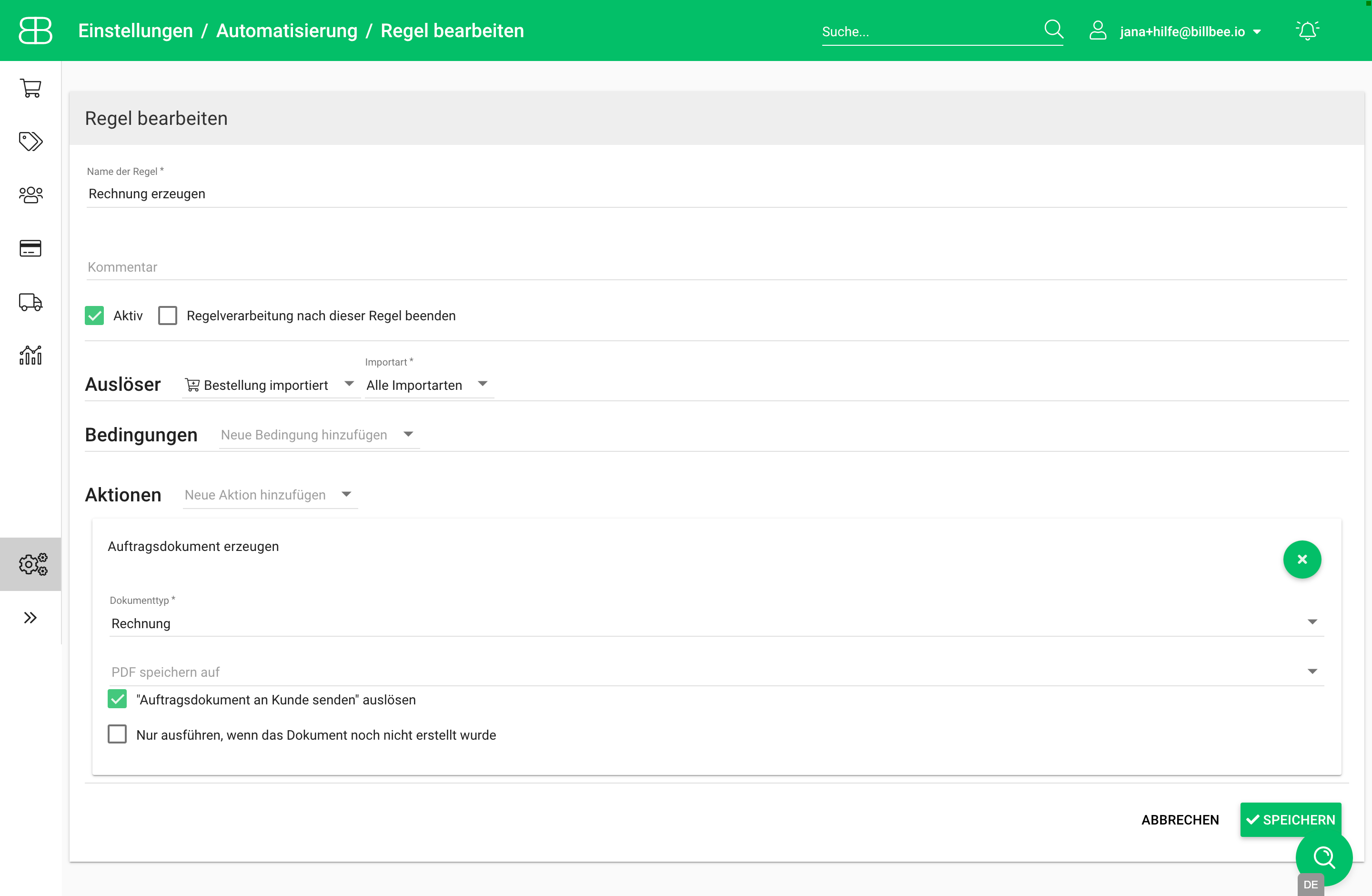Open the settings gears sidebar icon
This screenshot has width=1372, height=896.
click(33, 564)
